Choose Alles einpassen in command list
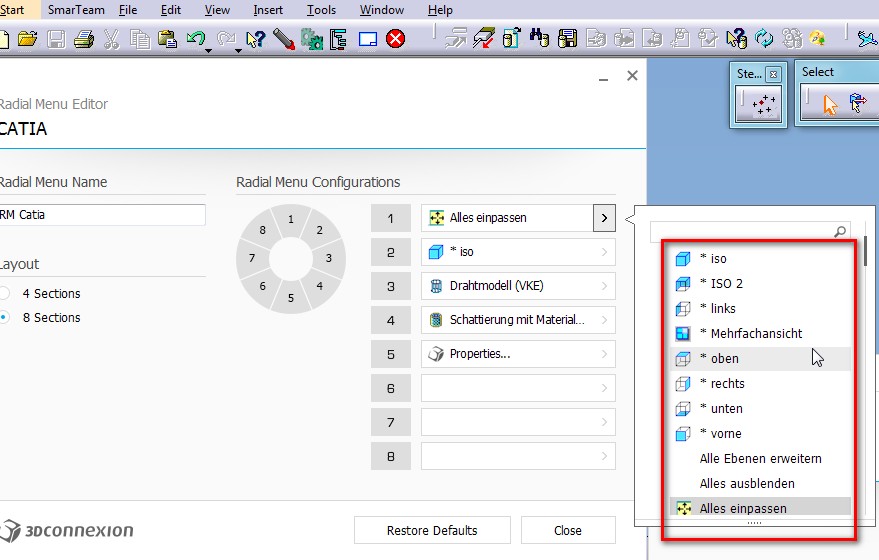Screen dimensions: 879x560 (762, 508)
